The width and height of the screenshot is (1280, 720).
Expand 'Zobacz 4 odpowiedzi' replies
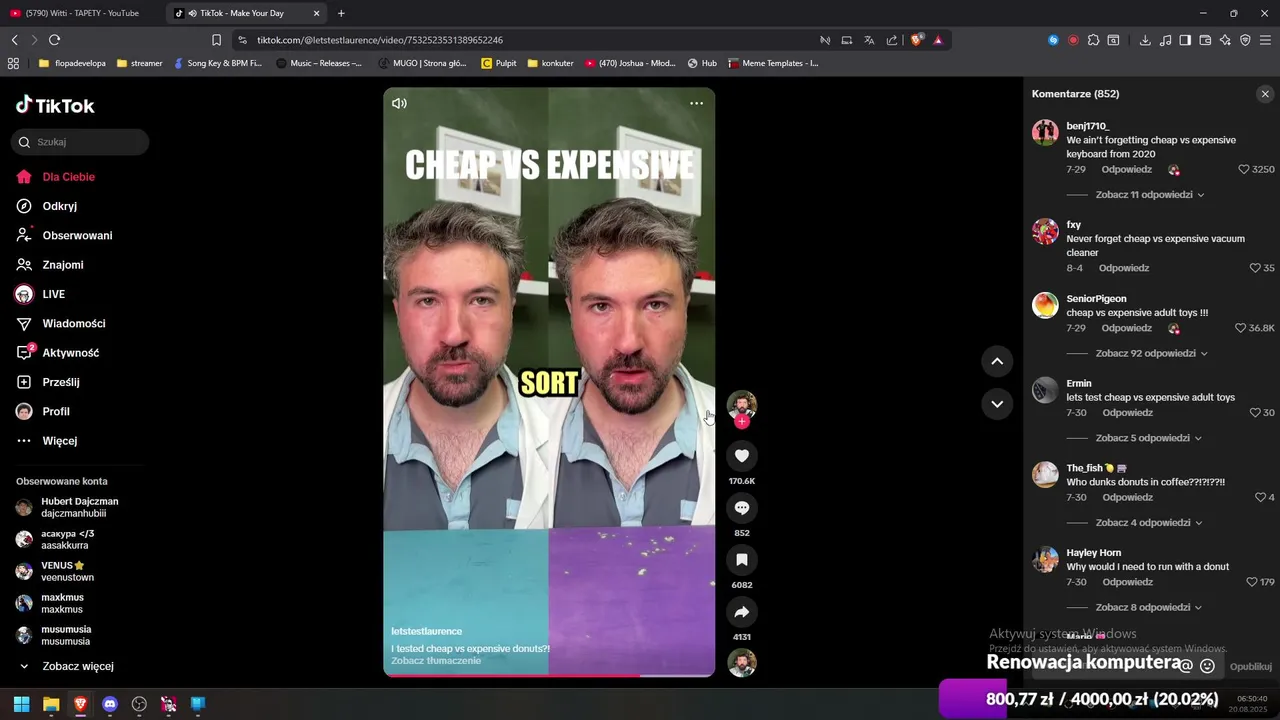(x=1148, y=523)
